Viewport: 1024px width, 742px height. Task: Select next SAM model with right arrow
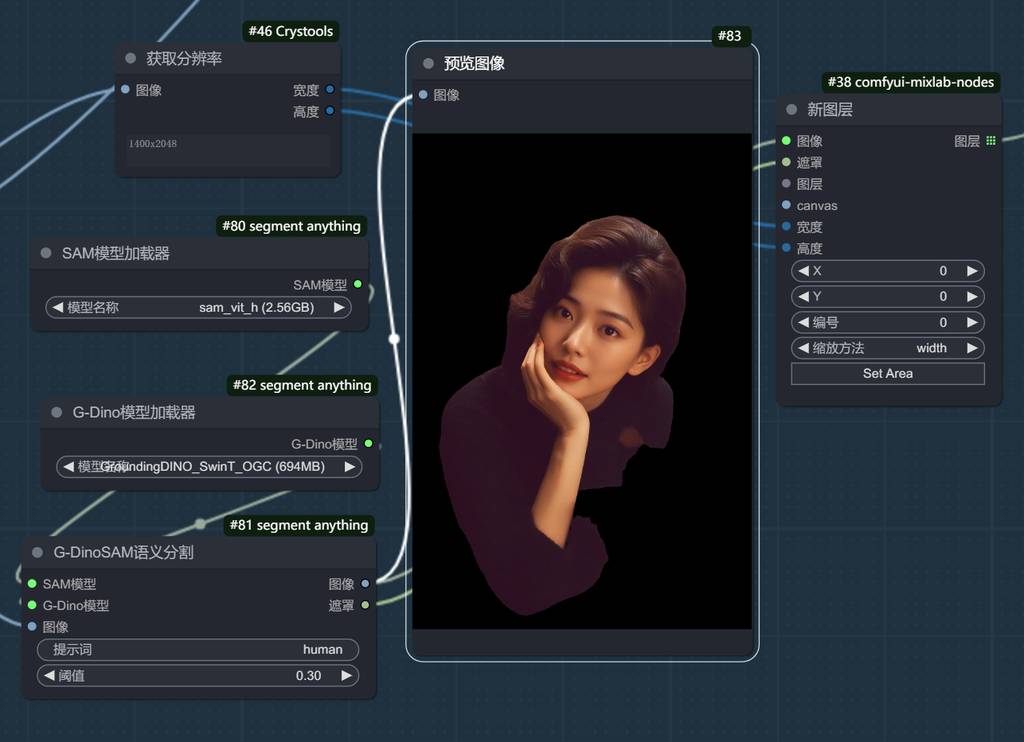(x=339, y=307)
